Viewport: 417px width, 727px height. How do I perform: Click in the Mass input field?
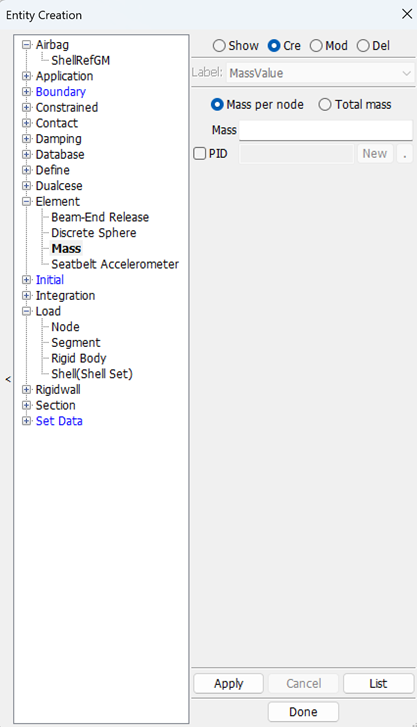tap(326, 130)
